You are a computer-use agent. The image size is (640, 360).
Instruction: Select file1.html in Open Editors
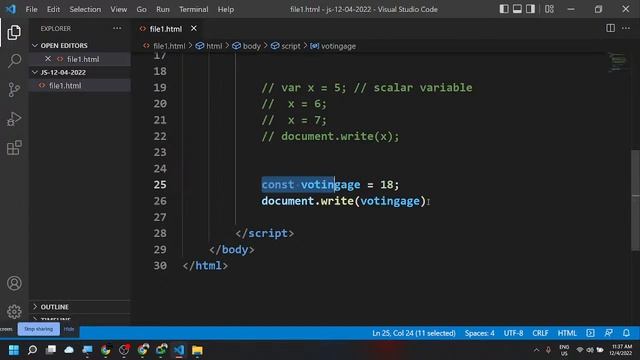pos(83,59)
